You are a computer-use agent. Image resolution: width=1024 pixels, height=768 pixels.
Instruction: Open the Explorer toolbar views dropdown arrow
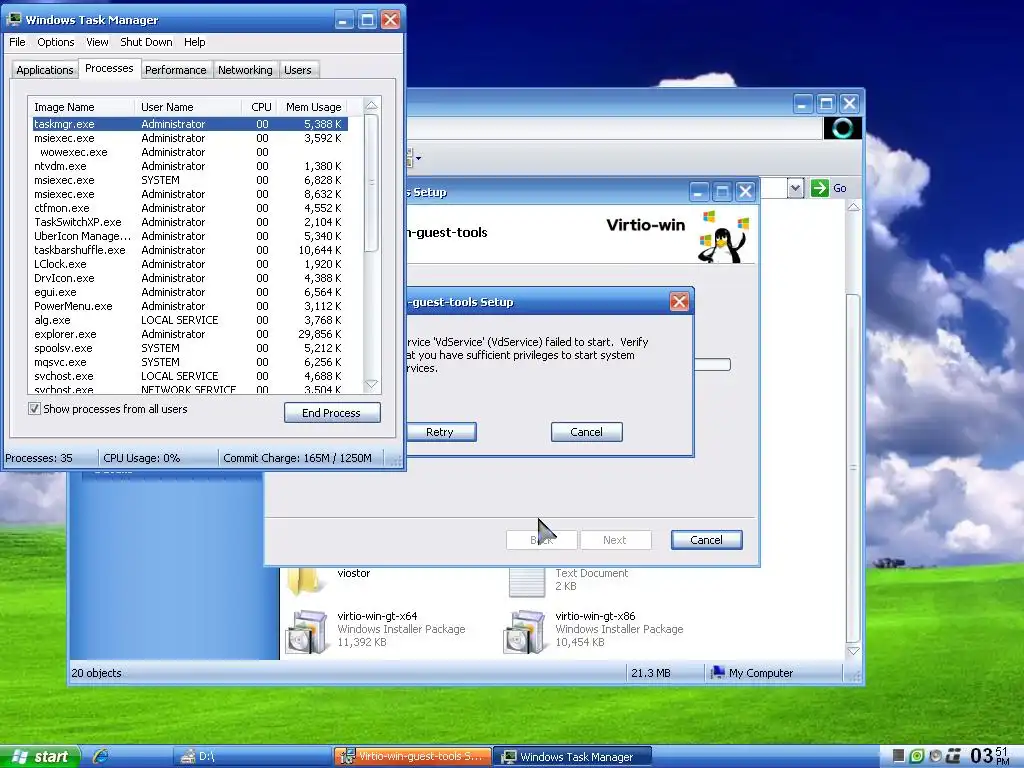(x=418, y=157)
